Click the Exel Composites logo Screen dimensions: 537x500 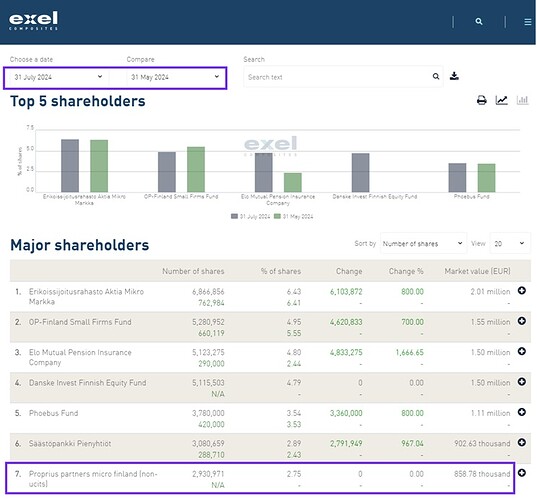click(x=33, y=21)
